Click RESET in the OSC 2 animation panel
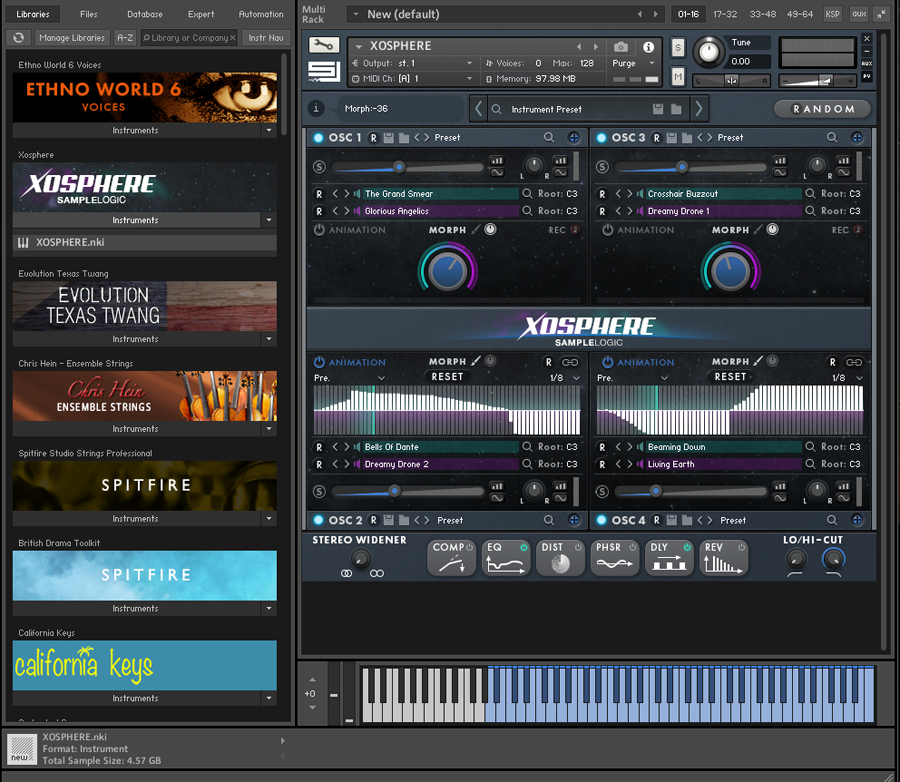The image size is (900, 782). point(447,377)
